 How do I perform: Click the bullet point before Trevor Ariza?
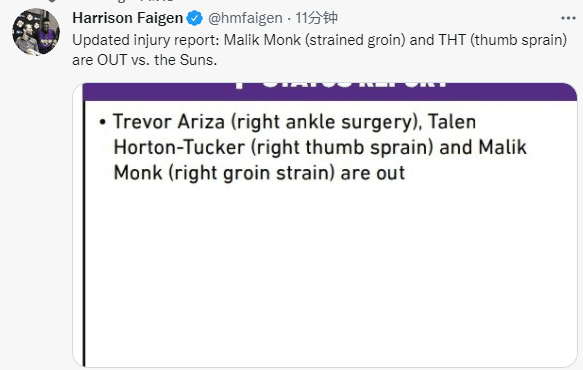point(103,122)
